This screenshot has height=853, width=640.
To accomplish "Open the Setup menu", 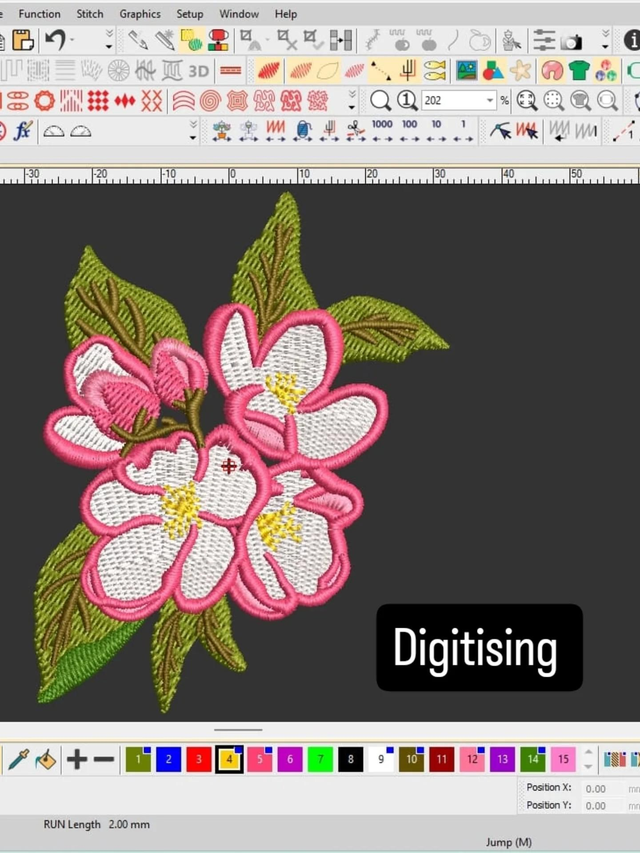I will pos(190,14).
